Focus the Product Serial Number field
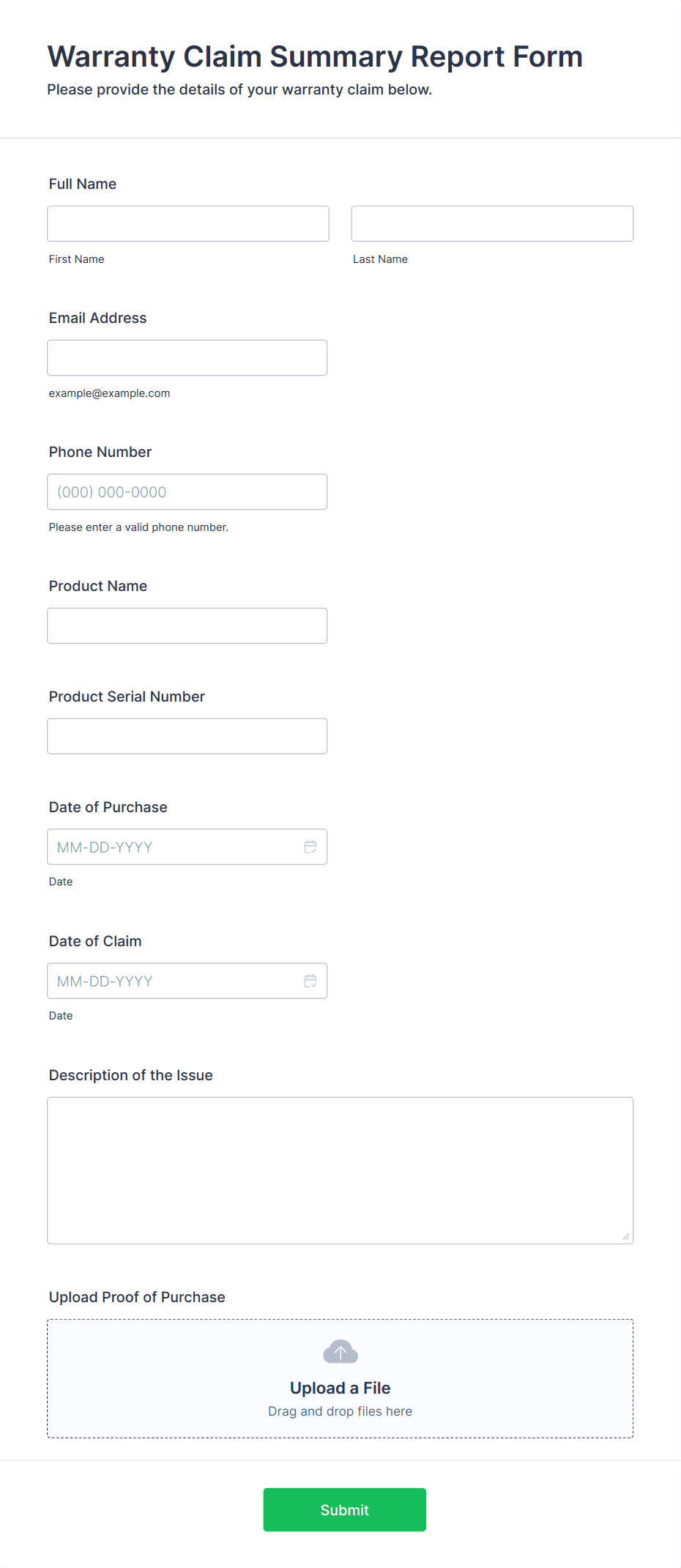 point(187,736)
